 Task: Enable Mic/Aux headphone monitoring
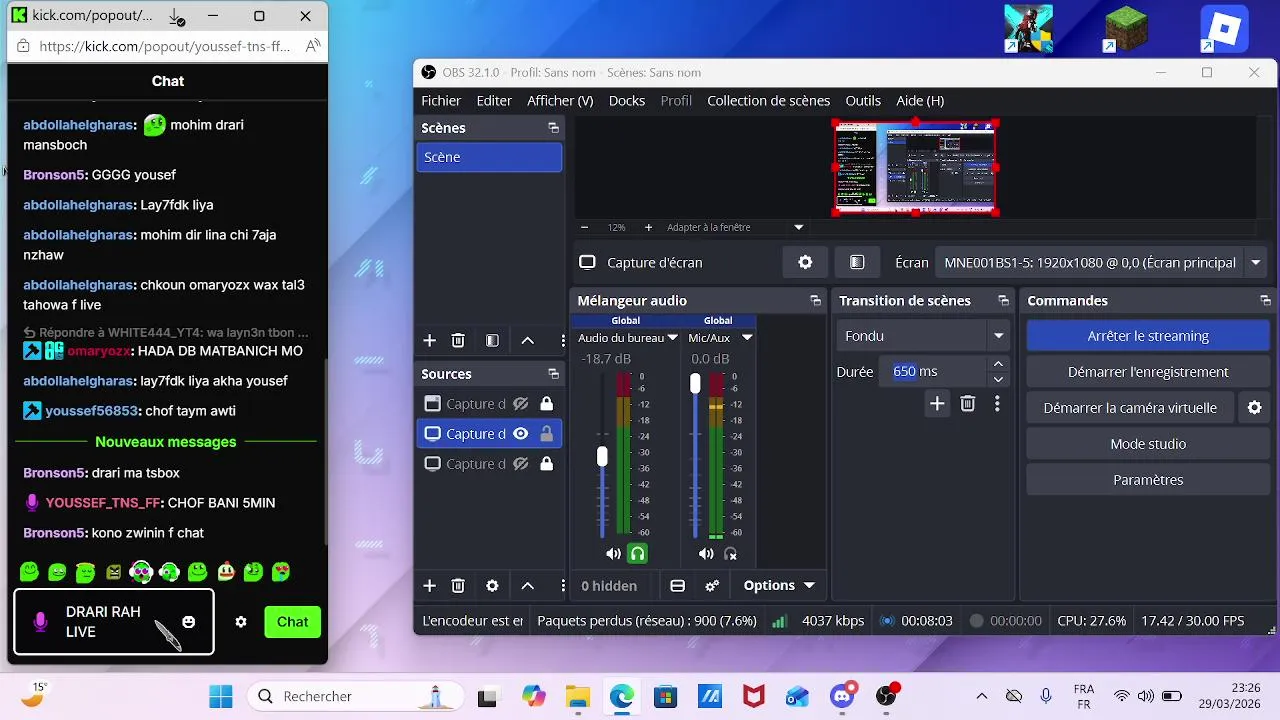pyautogui.click(x=730, y=554)
